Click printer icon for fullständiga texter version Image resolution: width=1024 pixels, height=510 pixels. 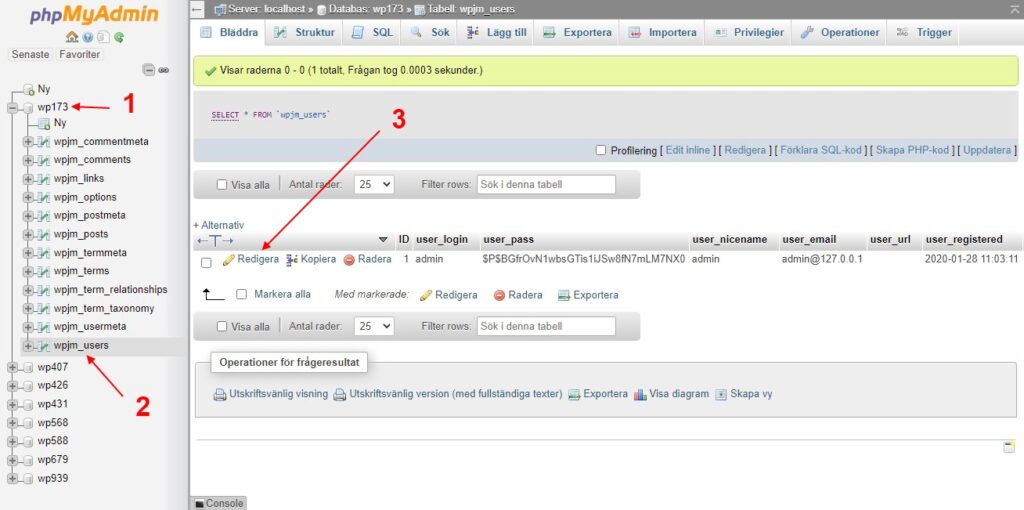(340, 394)
